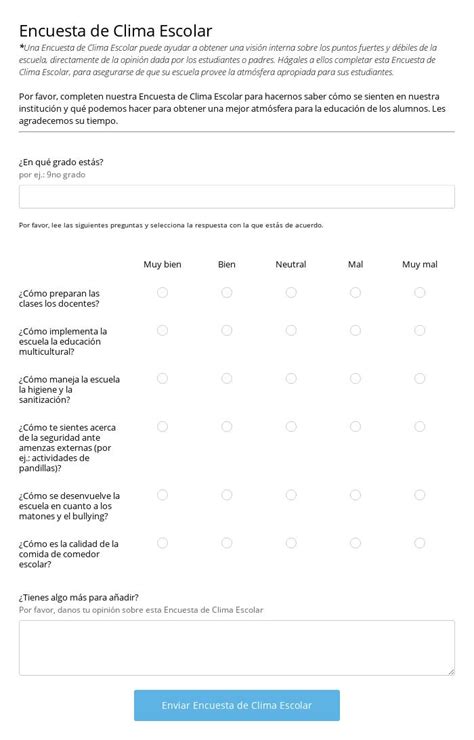This screenshot has height=740, width=474.
Task: Pick 'Bien' for the bullying handling question
Action: click(x=227, y=495)
